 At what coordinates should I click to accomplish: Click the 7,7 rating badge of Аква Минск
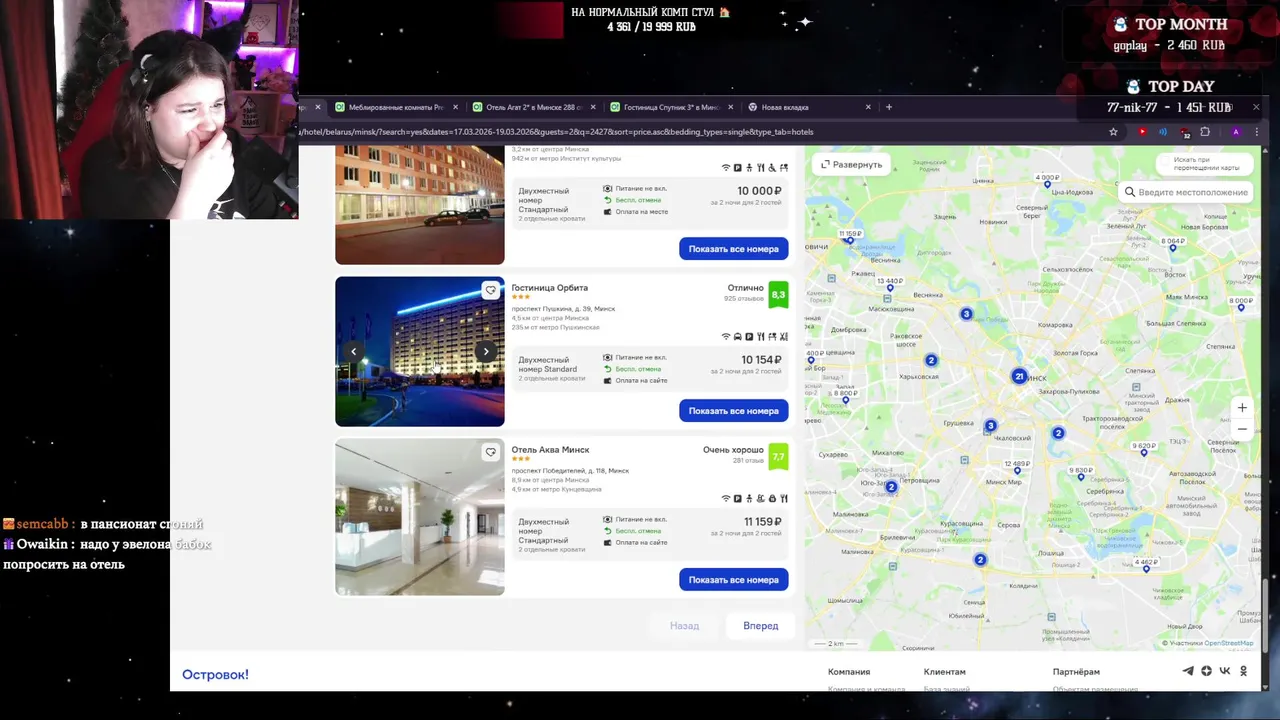click(x=778, y=457)
